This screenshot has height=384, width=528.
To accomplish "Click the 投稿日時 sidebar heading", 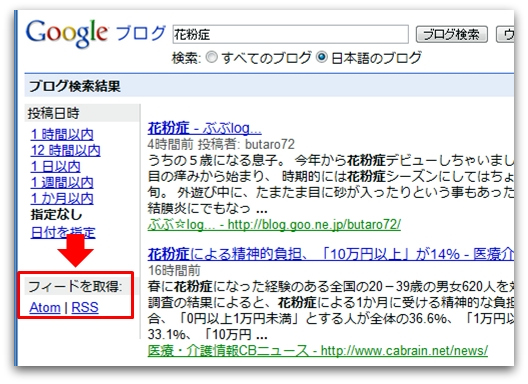I will [54, 114].
